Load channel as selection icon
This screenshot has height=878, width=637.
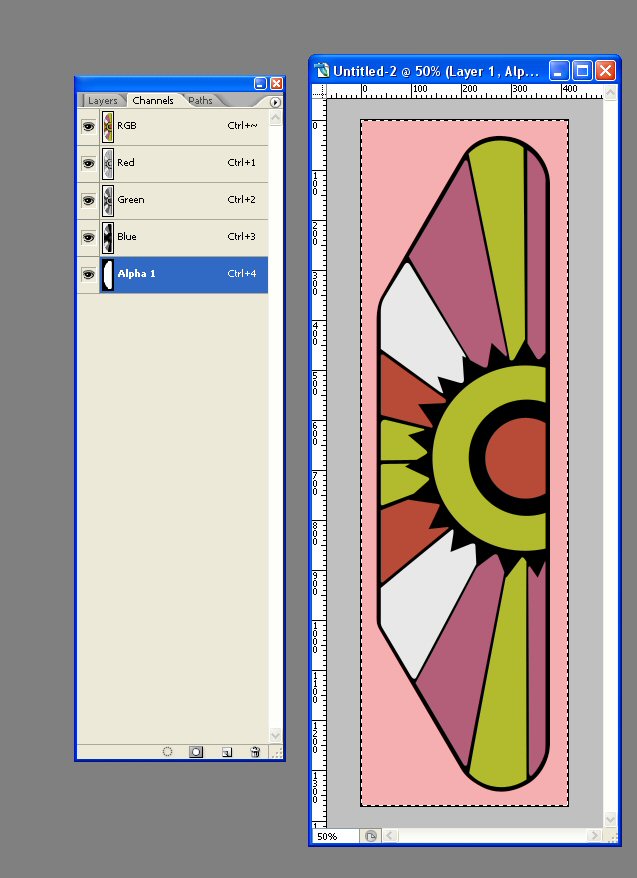pyautogui.click(x=167, y=751)
